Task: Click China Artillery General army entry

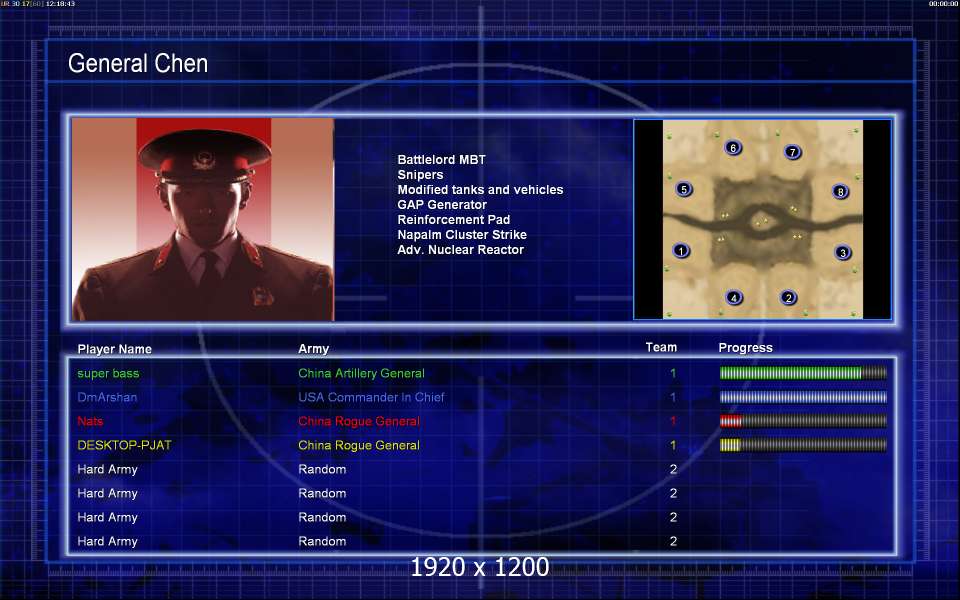Action: [361, 373]
